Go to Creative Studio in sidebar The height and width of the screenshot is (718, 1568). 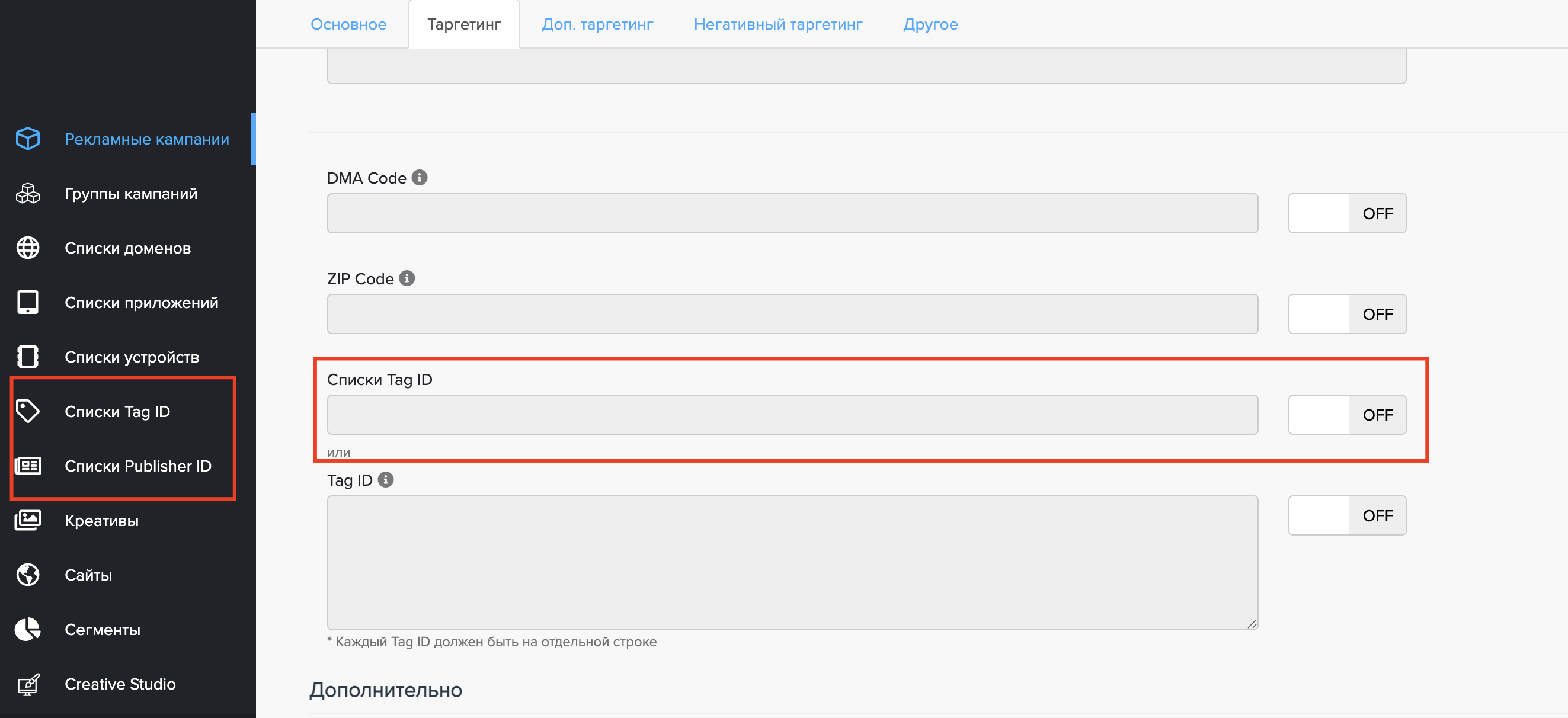[x=120, y=684]
